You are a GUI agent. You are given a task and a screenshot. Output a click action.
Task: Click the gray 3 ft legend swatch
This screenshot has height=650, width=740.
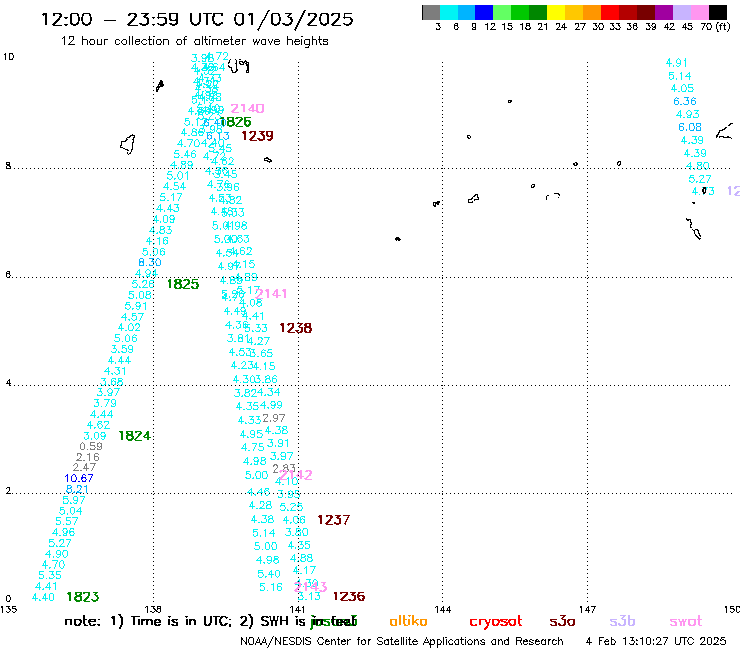pyautogui.click(x=431, y=12)
